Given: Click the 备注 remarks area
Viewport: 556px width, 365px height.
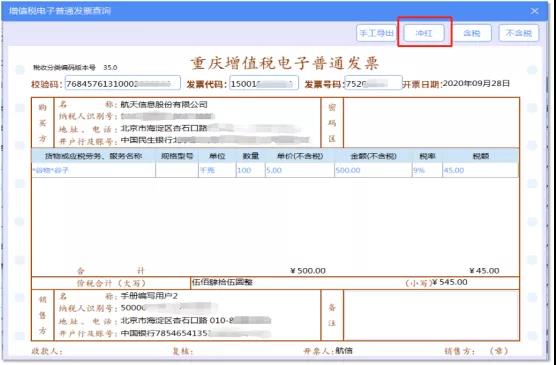Looking at the screenshot, I should coord(431,315).
